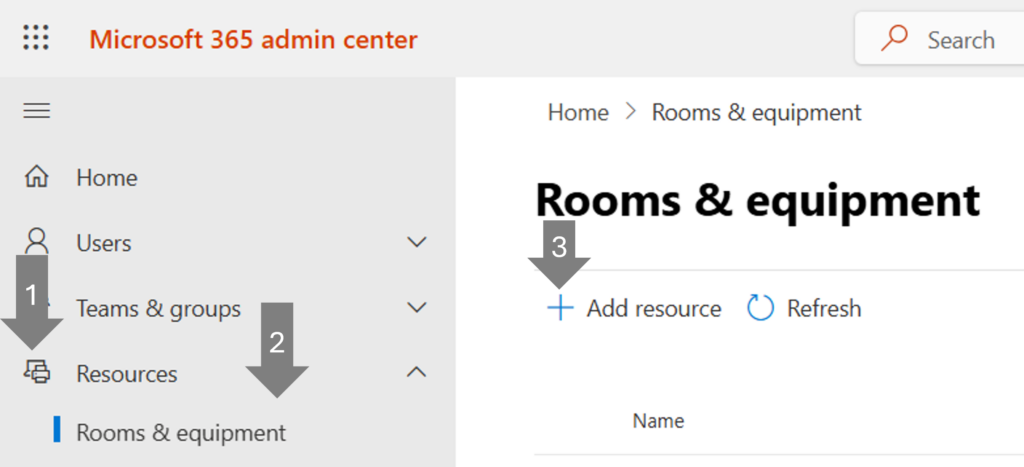Image resolution: width=1024 pixels, height=467 pixels.
Task: Click inside the Search box
Action: pos(960,40)
